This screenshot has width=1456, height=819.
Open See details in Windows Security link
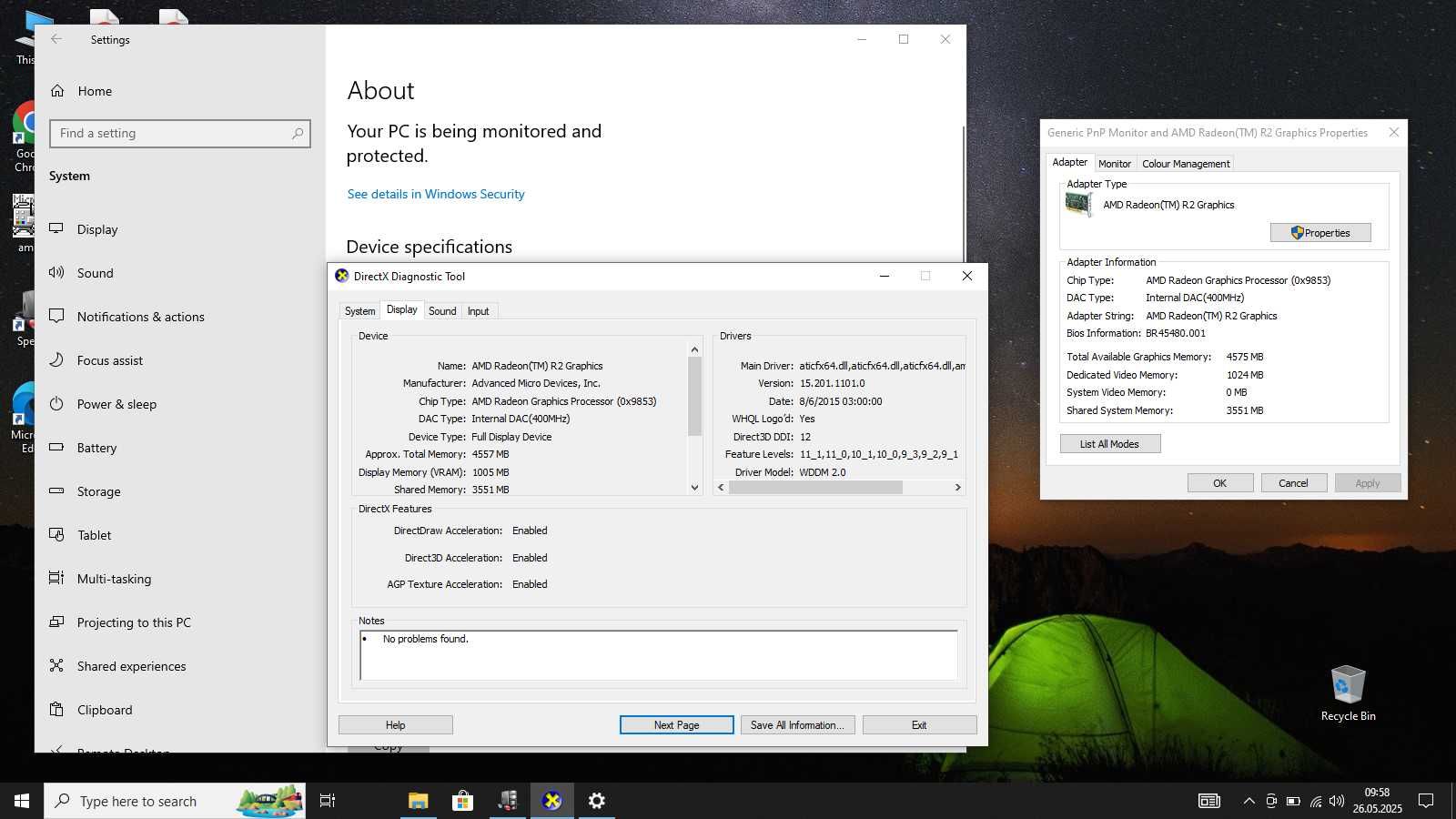click(436, 194)
